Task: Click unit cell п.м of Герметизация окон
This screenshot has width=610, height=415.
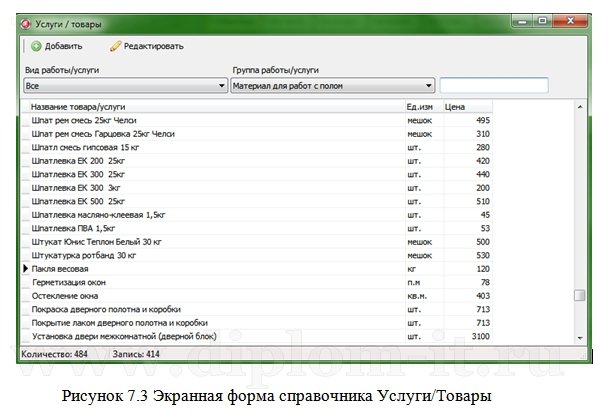Action: tap(424, 282)
